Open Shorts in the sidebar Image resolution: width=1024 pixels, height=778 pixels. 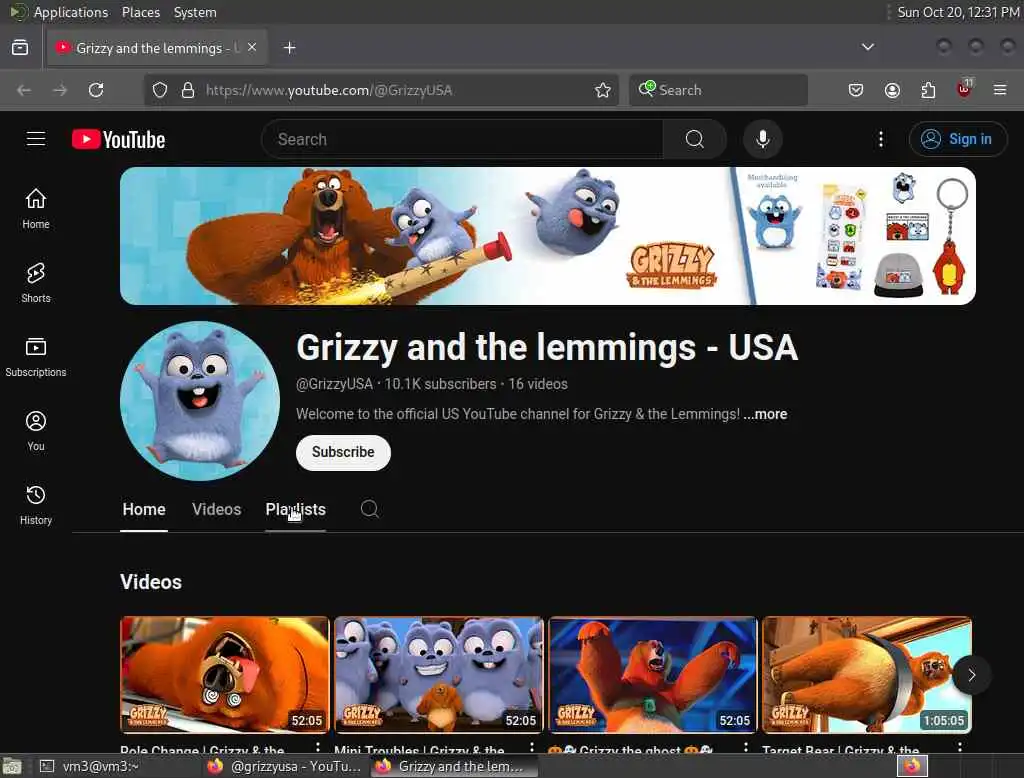(x=36, y=283)
